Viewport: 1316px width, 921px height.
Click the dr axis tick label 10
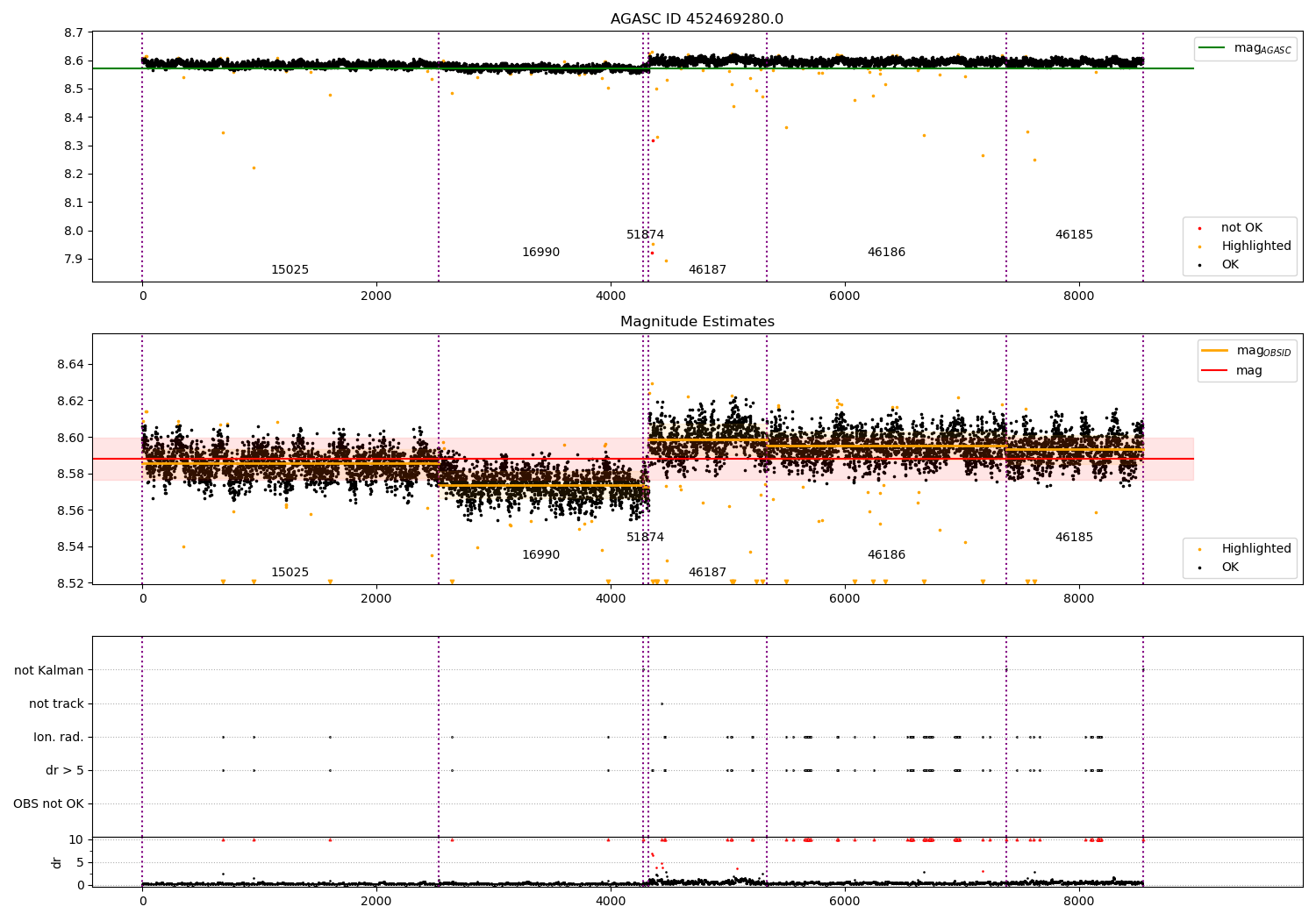point(76,840)
